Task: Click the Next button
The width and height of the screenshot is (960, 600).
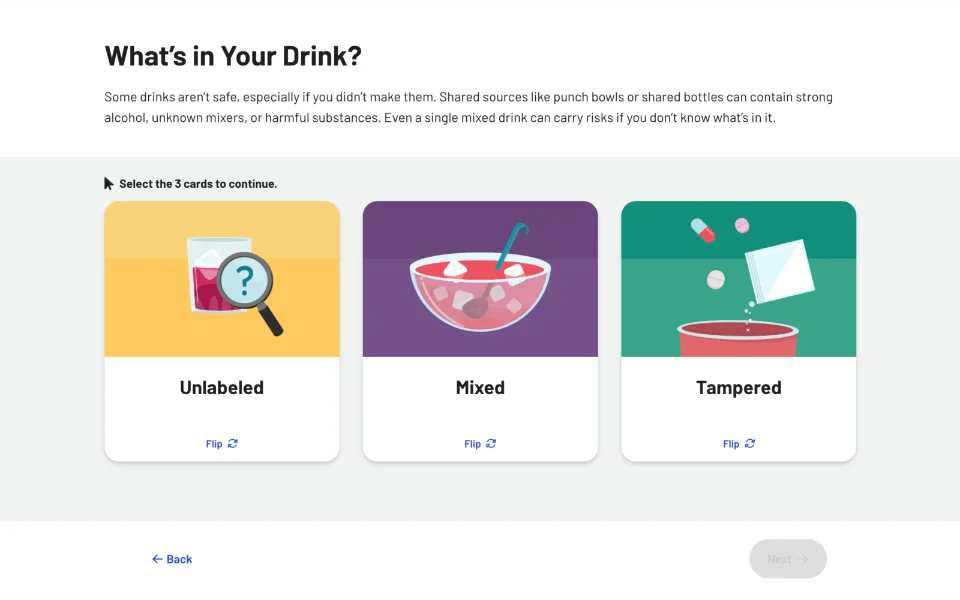Action: point(788,559)
